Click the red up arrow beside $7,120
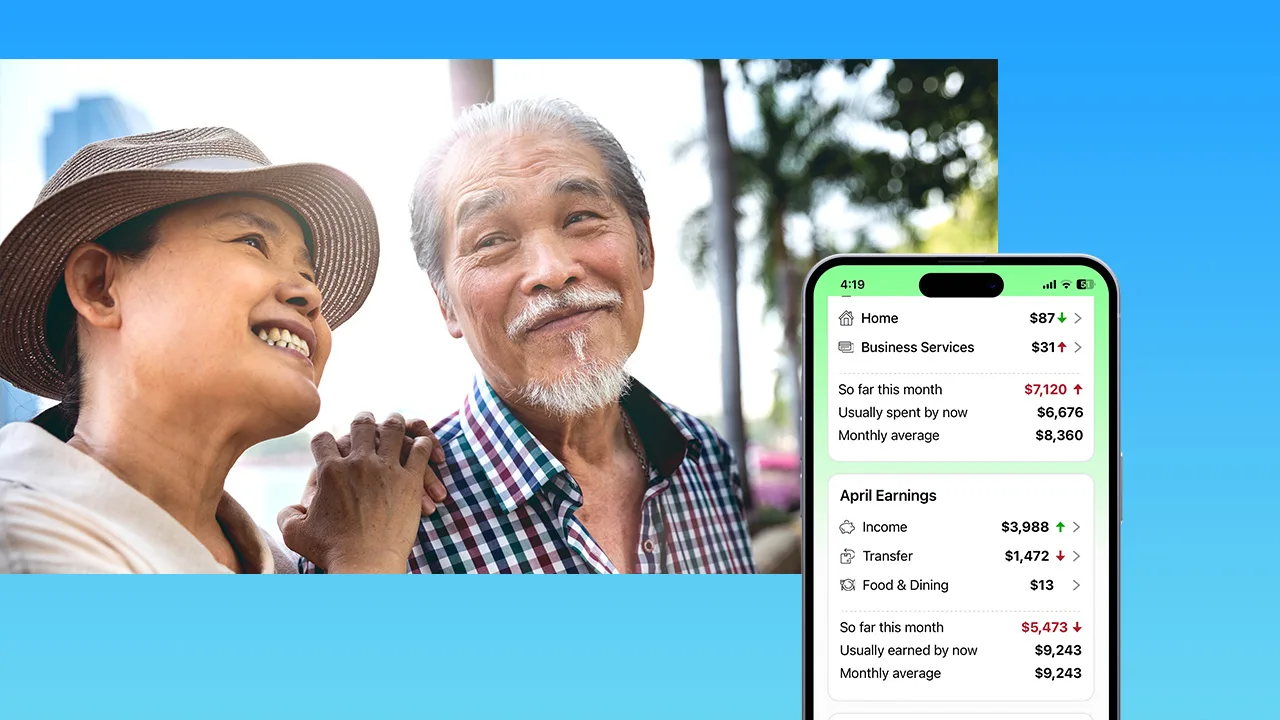The width and height of the screenshot is (1280, 720). [x=1080, y=389]
